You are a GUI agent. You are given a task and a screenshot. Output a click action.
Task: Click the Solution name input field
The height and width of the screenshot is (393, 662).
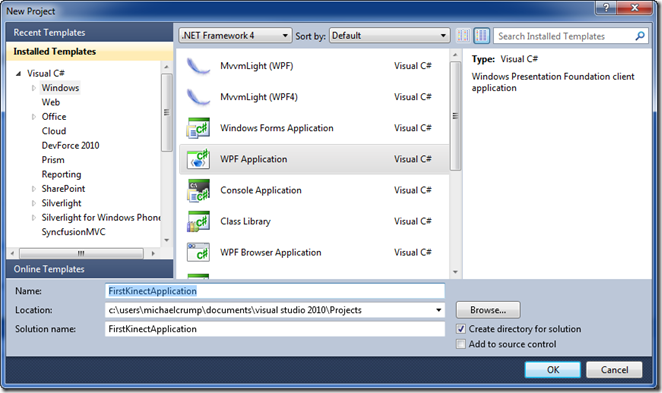[x=275, y=329]
